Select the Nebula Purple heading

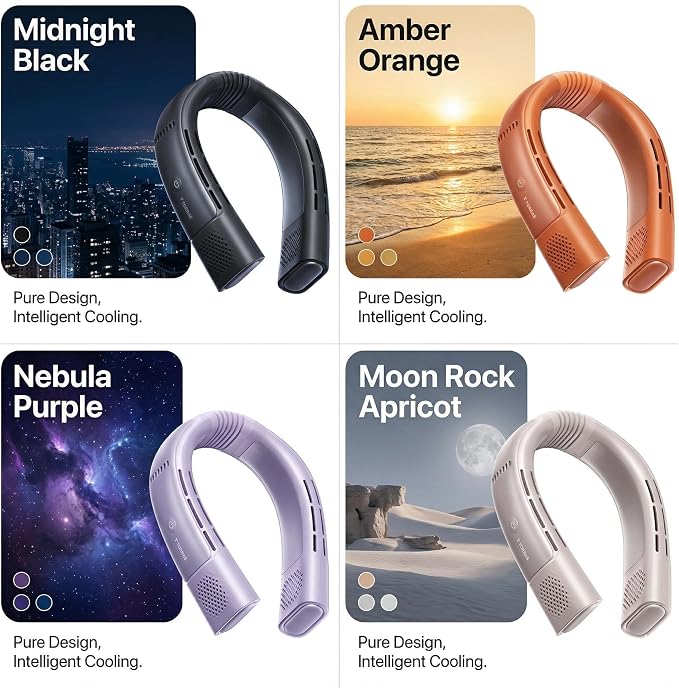tap(62, 392)
